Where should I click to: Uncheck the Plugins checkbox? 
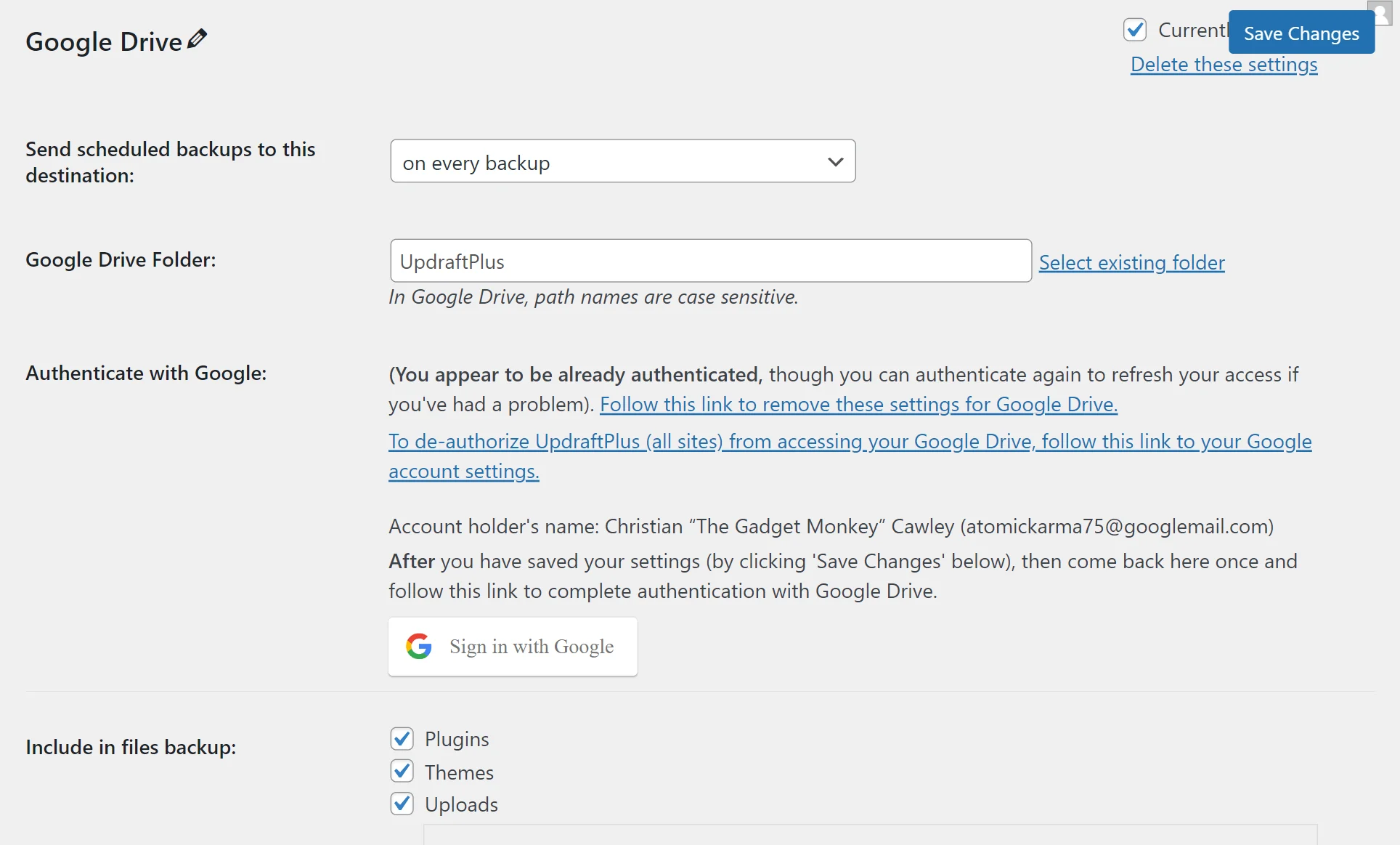pos(402,739)
